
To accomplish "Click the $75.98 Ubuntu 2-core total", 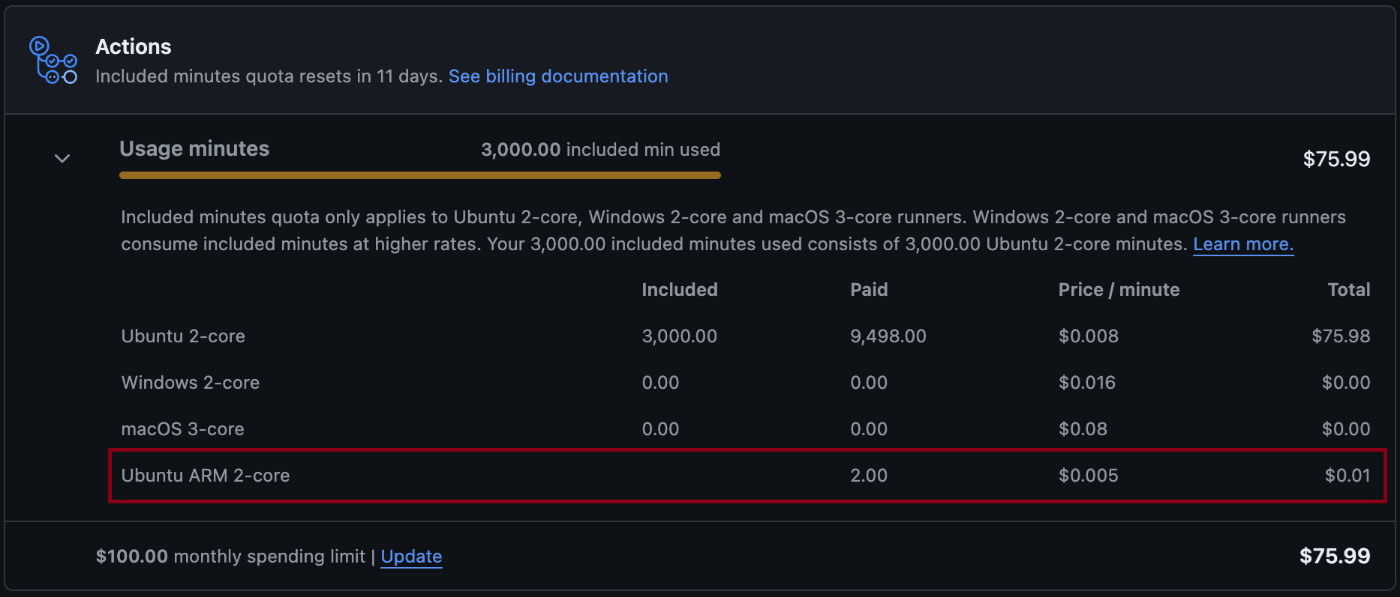I will [x=1341, y=336].
